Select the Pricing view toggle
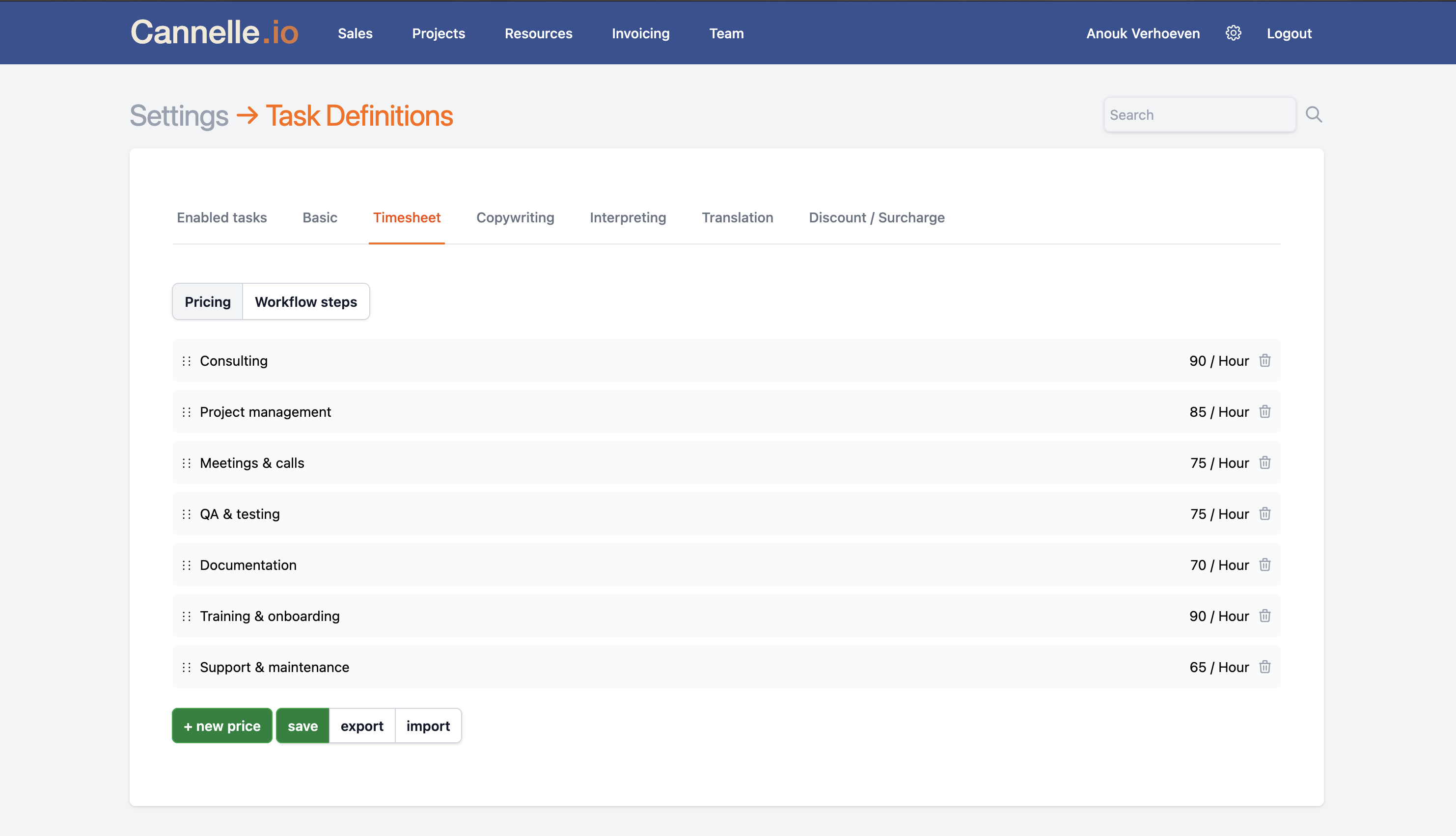Screen dimensions: 1456x836 coord(207,301)
